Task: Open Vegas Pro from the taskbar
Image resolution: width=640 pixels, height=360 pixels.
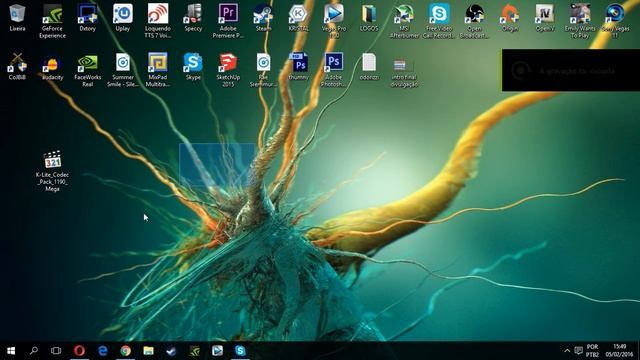Action: (x=217, y=351)
